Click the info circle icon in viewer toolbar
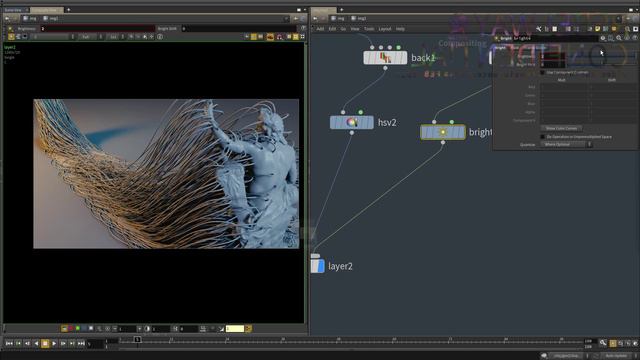 click(160, 37)
